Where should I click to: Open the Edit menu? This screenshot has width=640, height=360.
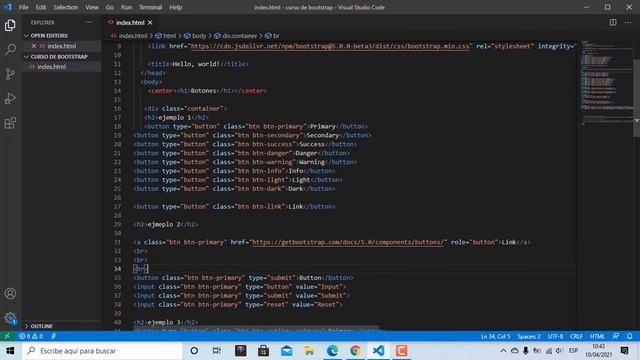point(41,7)
